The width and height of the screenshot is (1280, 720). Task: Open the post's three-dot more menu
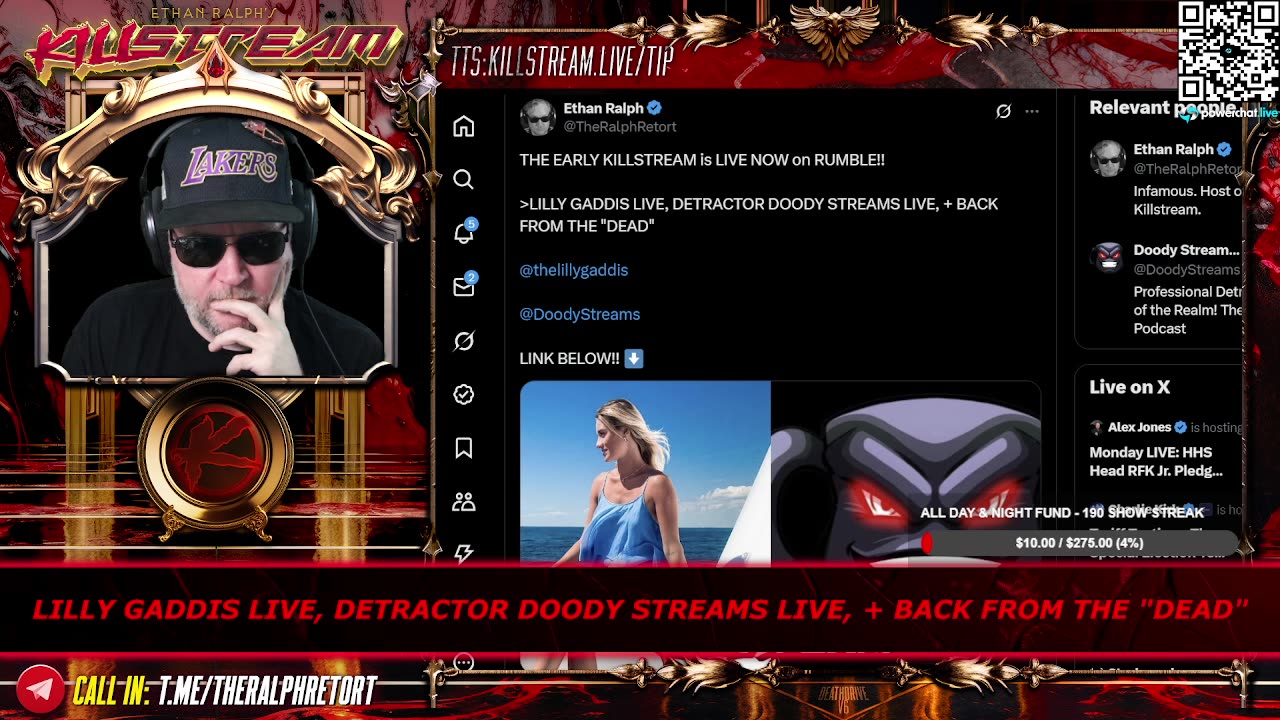pos(1032,111)
